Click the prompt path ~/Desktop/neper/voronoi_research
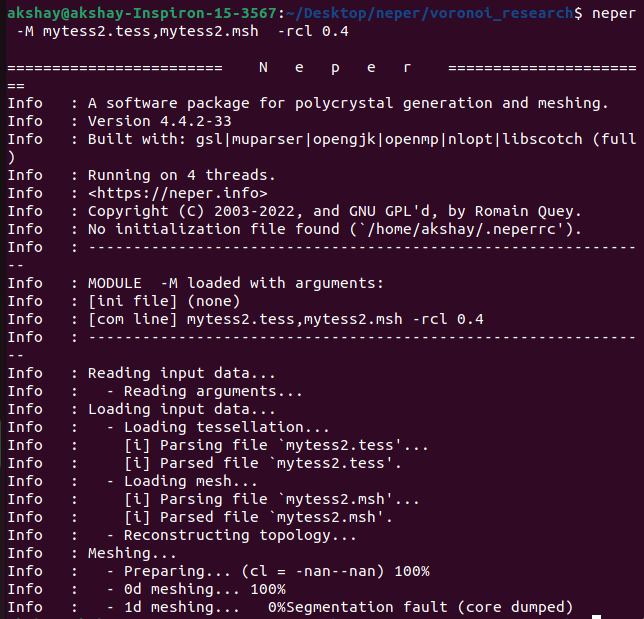The height and width of the screenshot is (619, 644). click(430, 13)
